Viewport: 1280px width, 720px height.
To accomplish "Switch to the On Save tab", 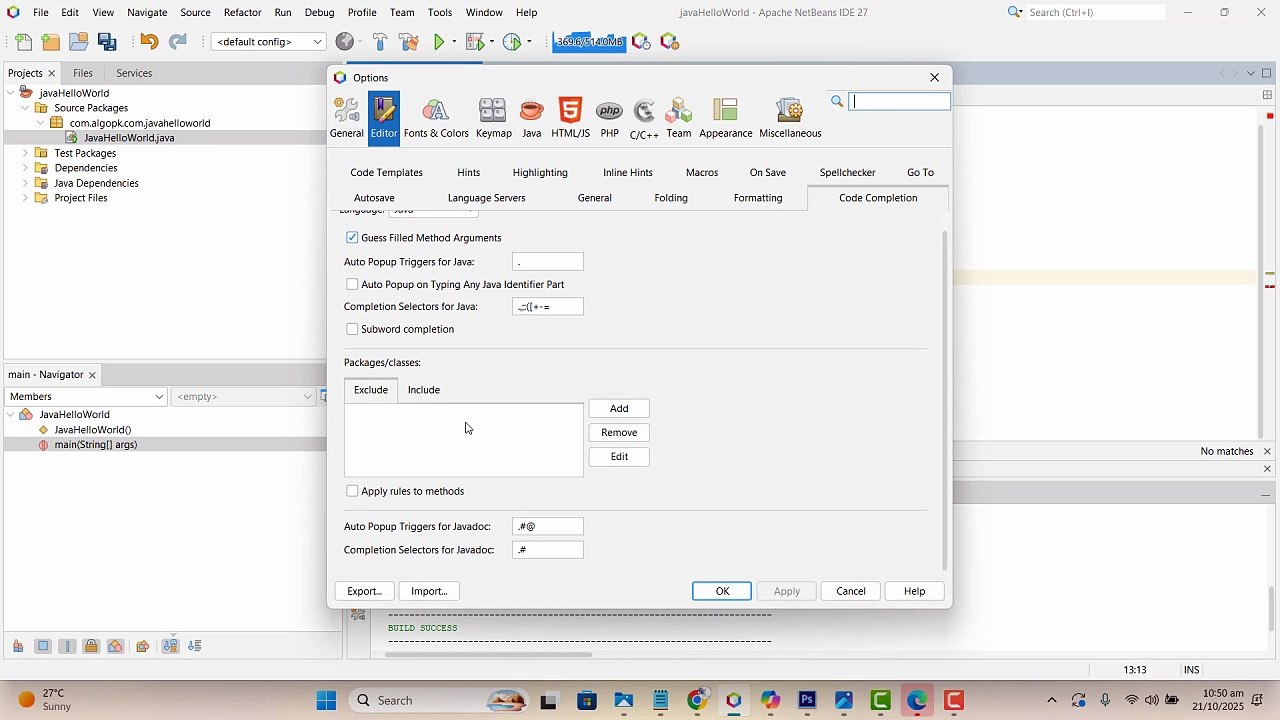I will (x=768, y=173).
